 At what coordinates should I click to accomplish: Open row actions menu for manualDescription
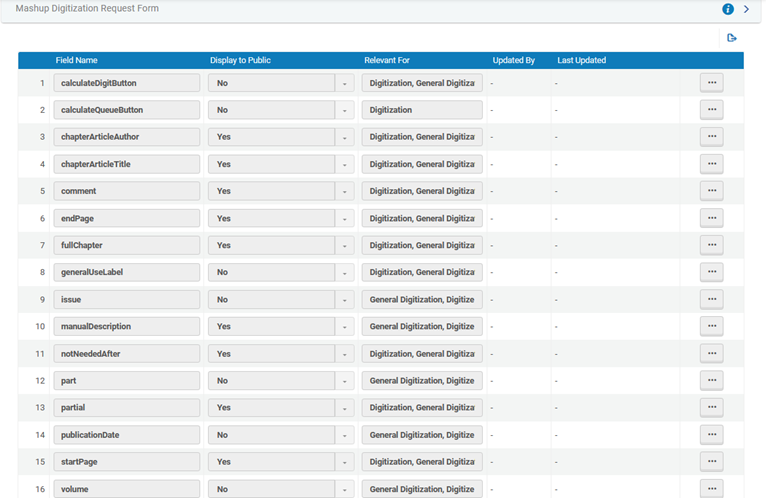[x=712, y=326]
